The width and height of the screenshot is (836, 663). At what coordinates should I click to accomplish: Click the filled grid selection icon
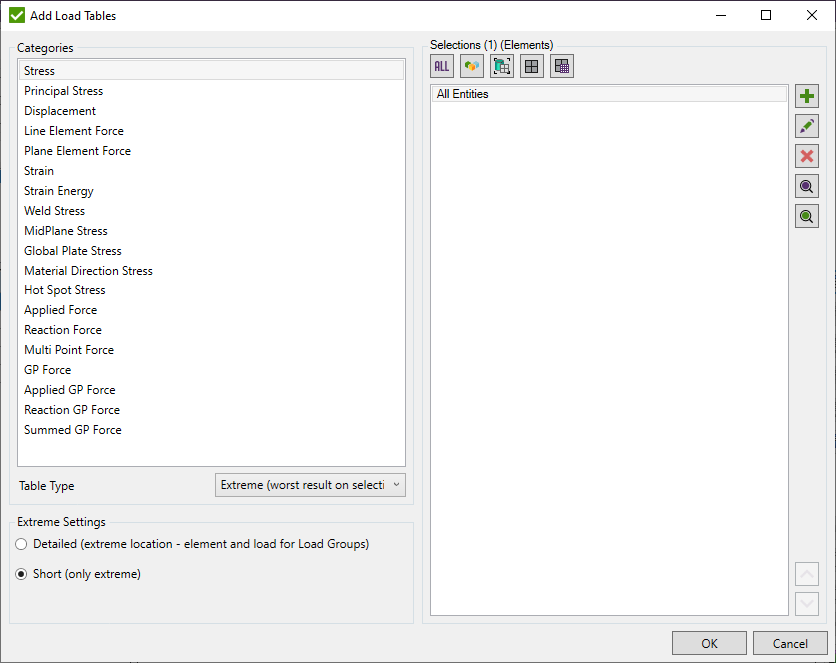click(x=561, y=66)
